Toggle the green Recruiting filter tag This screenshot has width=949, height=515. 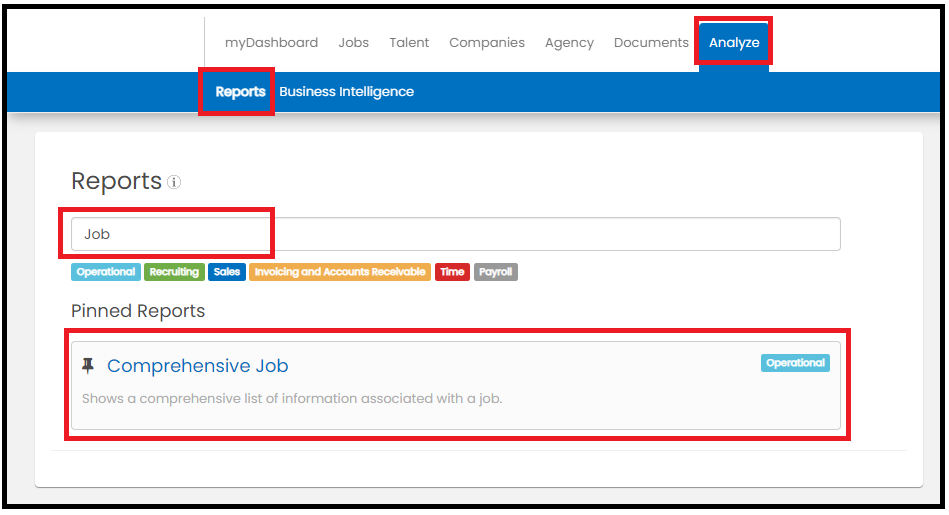click(x=174, y=272)
